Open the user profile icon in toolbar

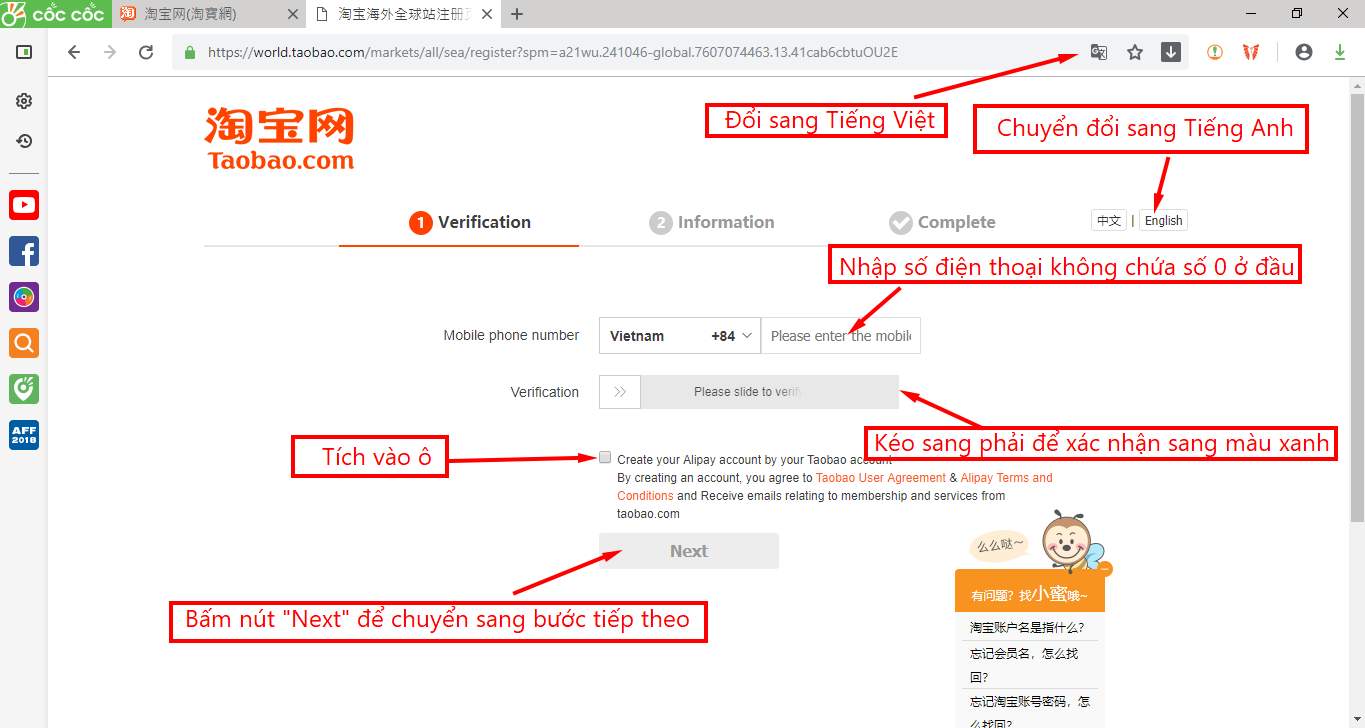point(1303,52)
